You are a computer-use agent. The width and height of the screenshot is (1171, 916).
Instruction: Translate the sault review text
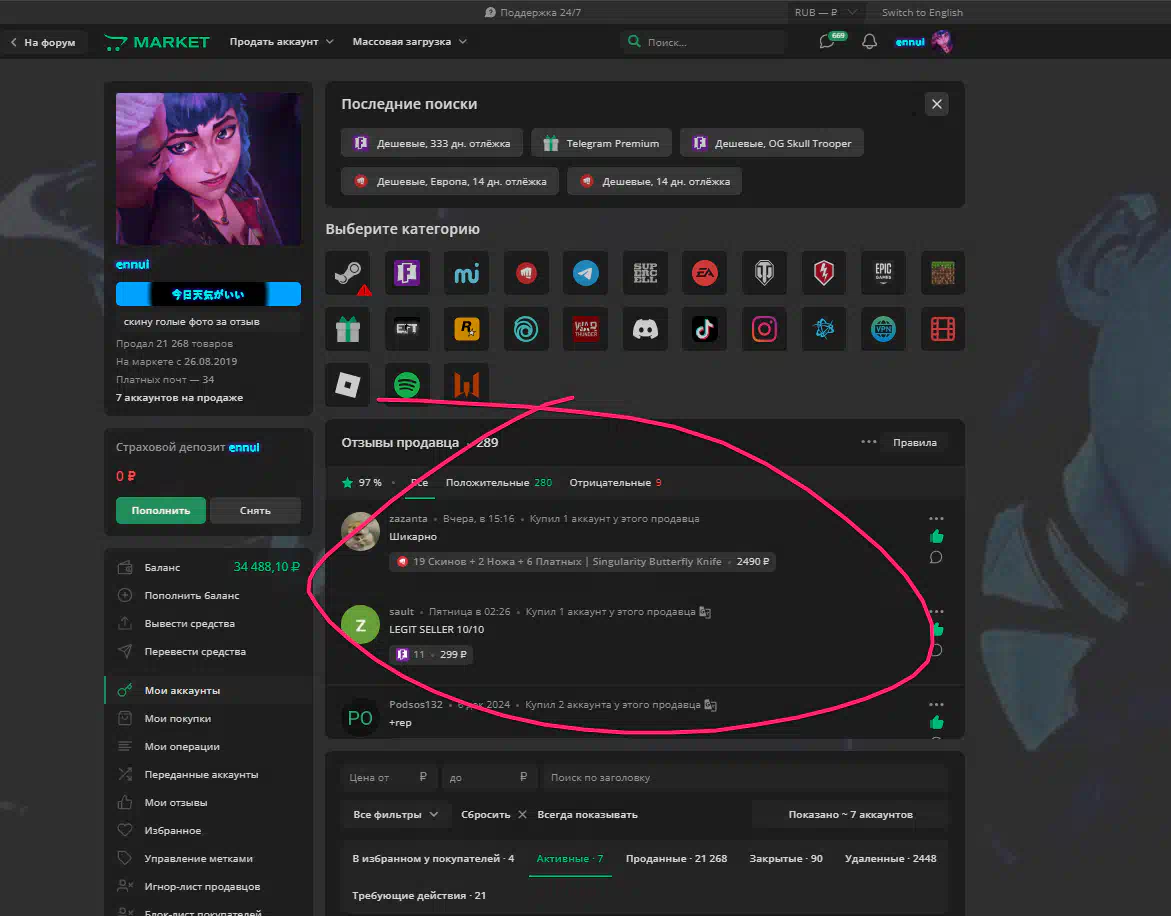705,612
